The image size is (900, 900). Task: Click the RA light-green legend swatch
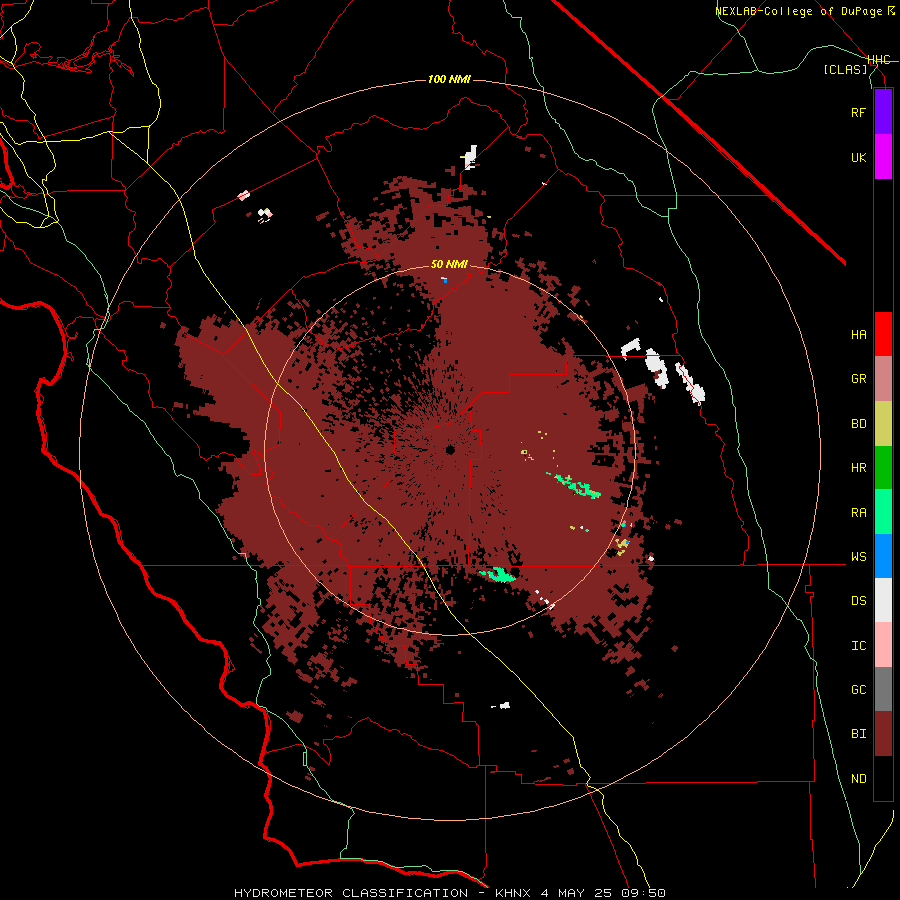click(x=883, y=512)
